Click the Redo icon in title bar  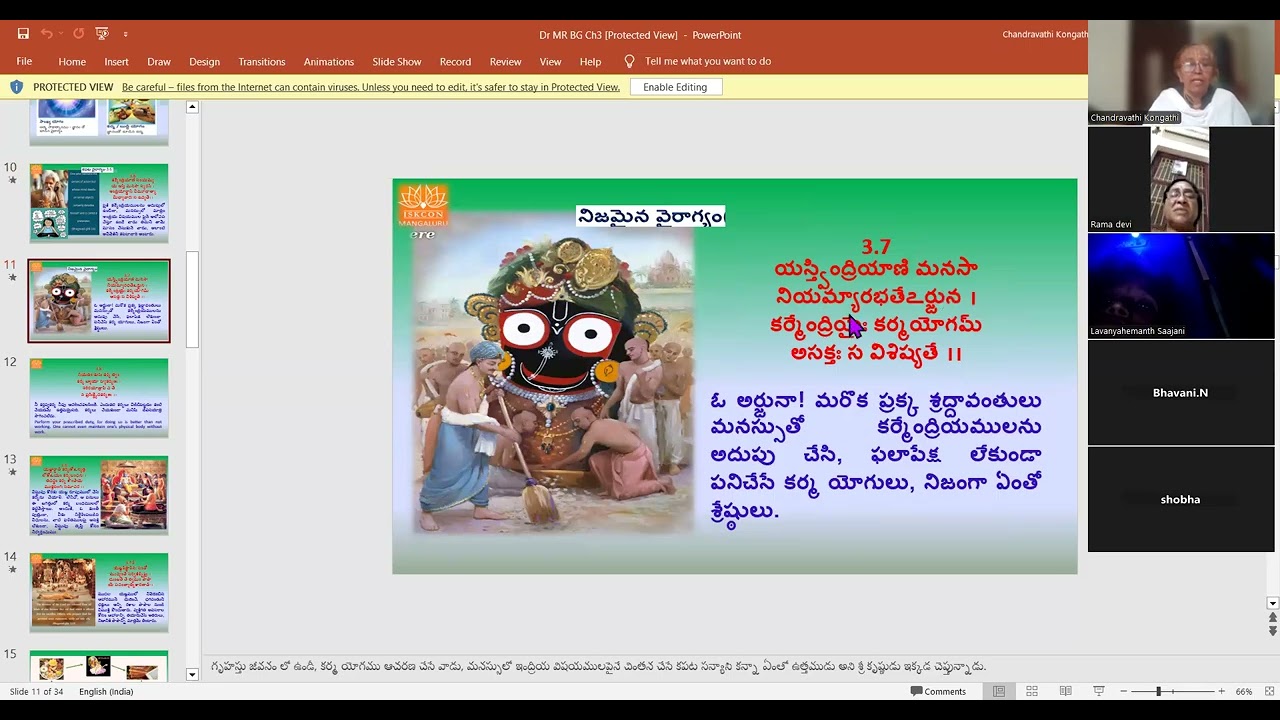[x=79, y=34]
